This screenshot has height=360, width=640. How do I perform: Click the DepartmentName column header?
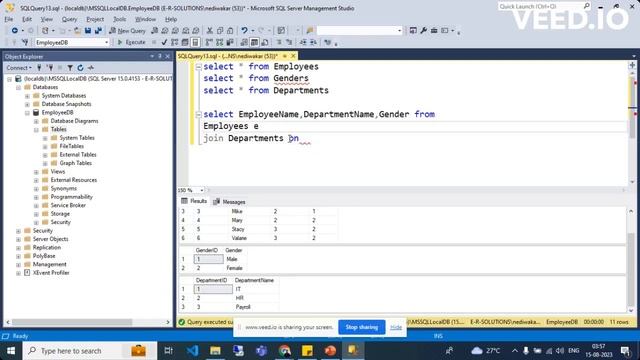pos(254,280)
